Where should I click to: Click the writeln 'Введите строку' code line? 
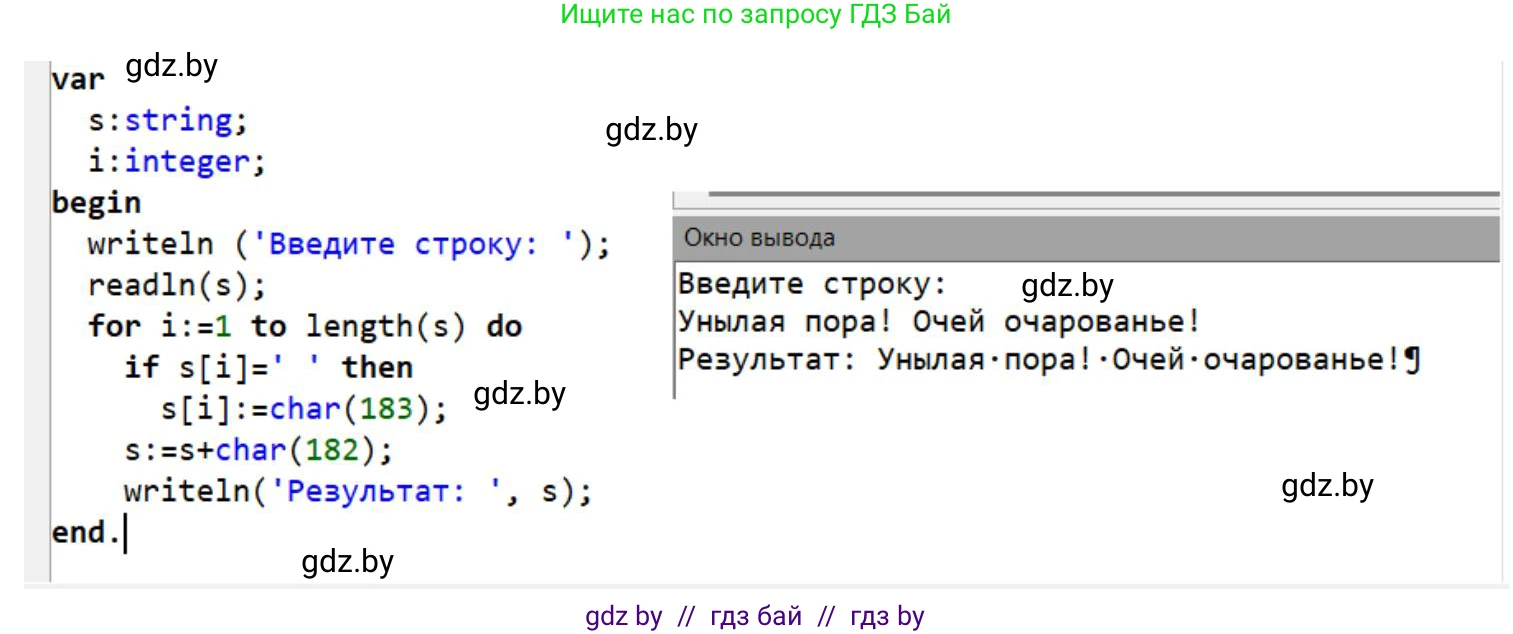click(x=348, y=245)
